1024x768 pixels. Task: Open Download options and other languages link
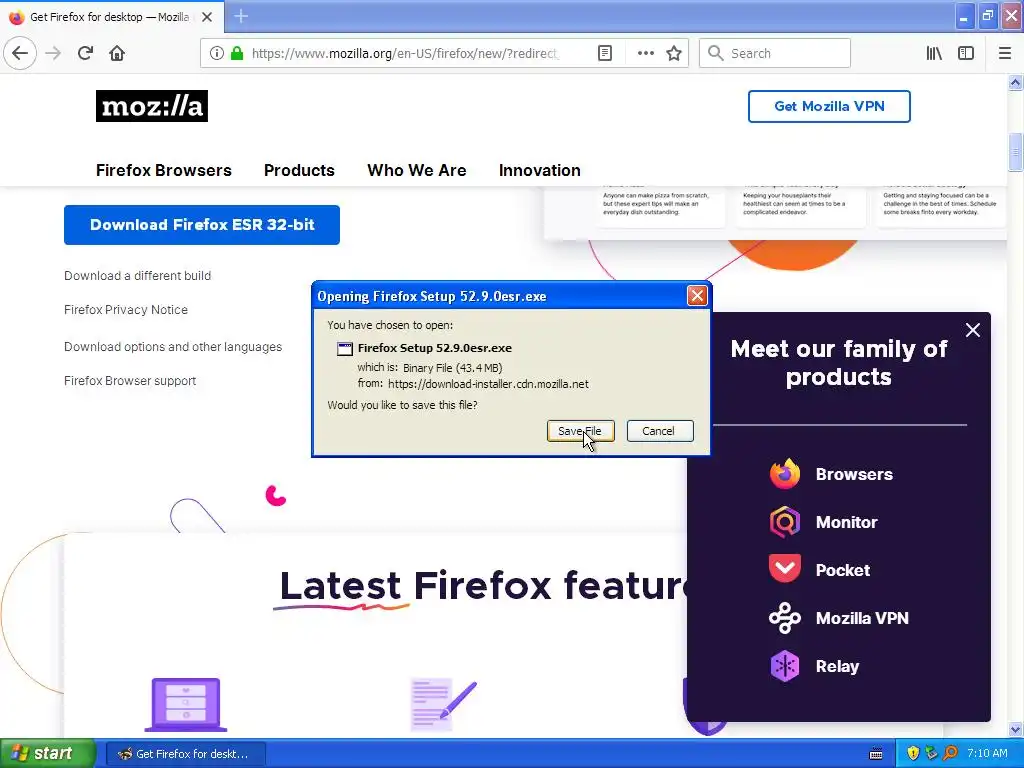[x=173, y=347]
